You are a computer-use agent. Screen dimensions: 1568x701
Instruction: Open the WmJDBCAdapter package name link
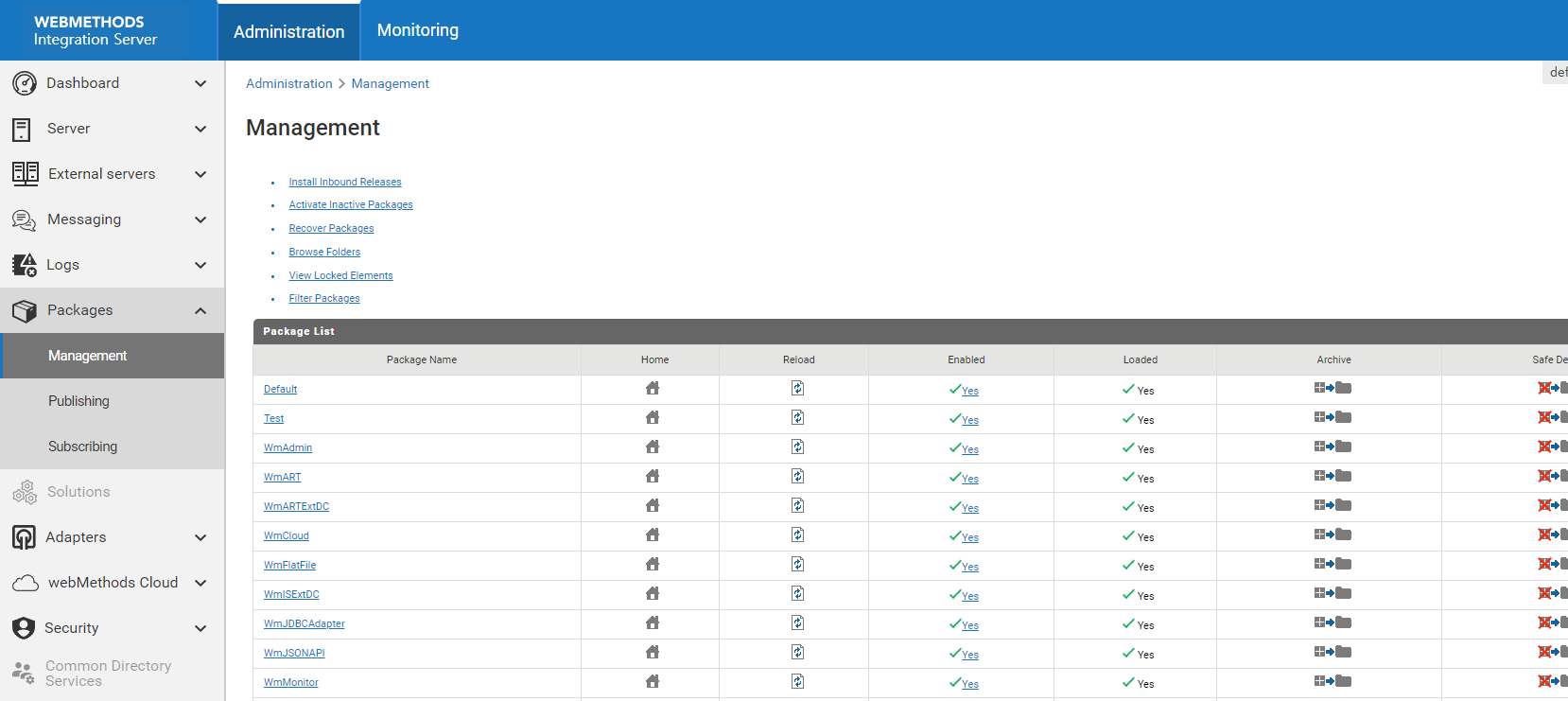[x=305, y=623]
